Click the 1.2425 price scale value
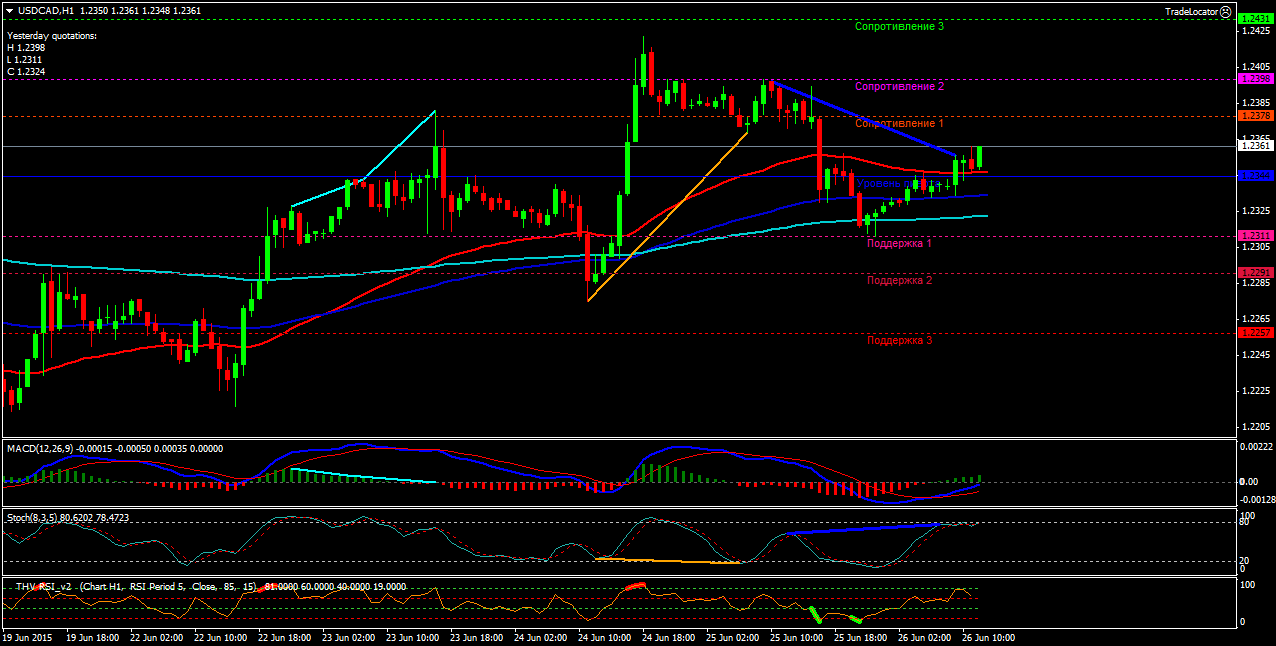The image size is (1276, 646). (x=1255, y=30)
